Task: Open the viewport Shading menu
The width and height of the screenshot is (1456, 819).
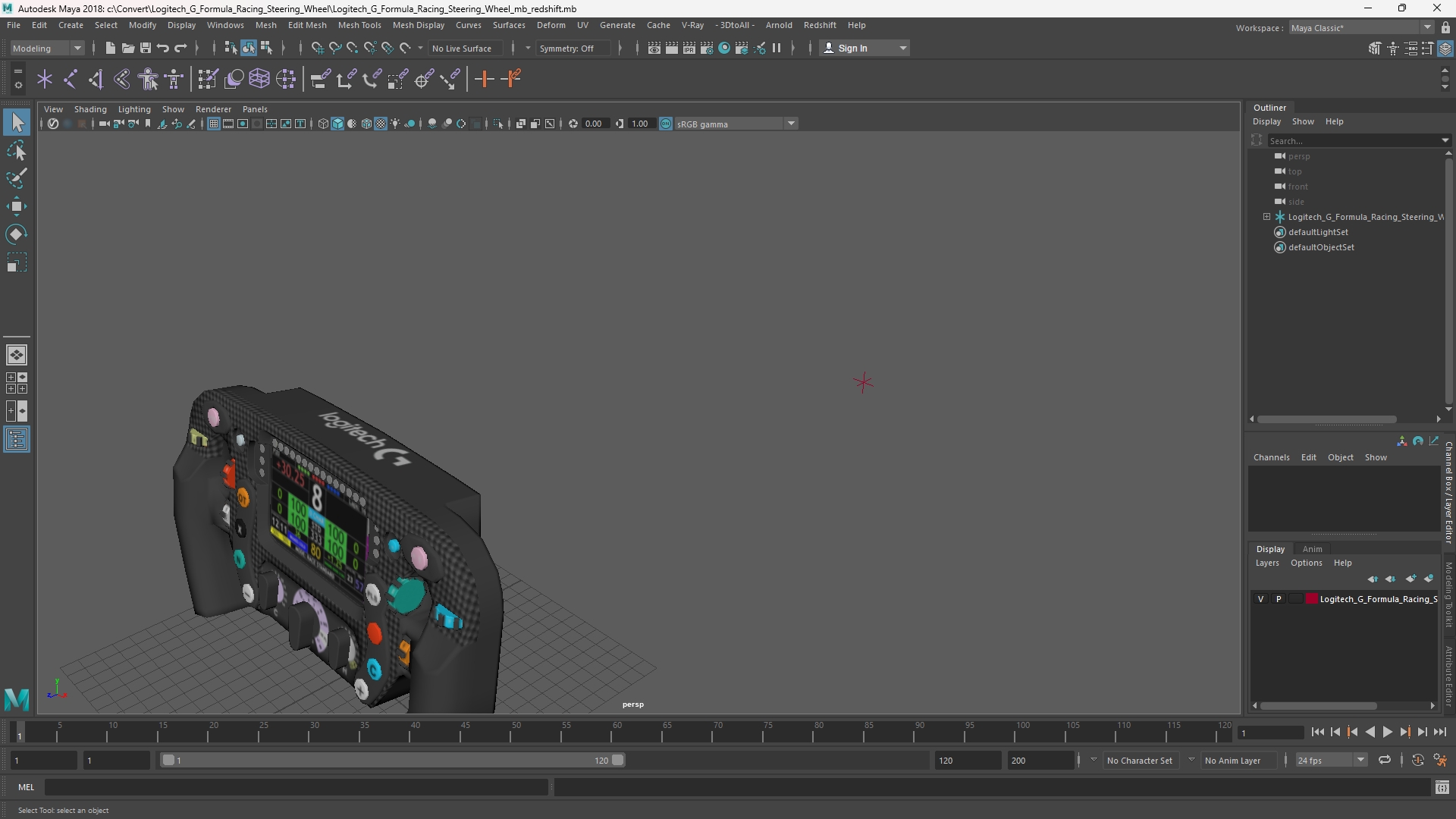Action: 90,109
